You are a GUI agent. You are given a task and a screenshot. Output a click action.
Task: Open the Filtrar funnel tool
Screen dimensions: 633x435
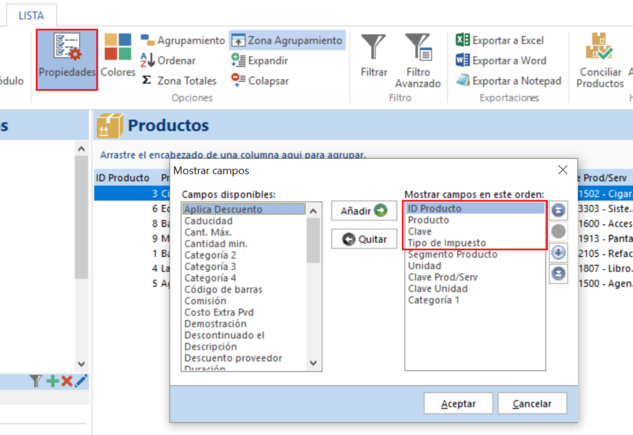coord(373,56)
